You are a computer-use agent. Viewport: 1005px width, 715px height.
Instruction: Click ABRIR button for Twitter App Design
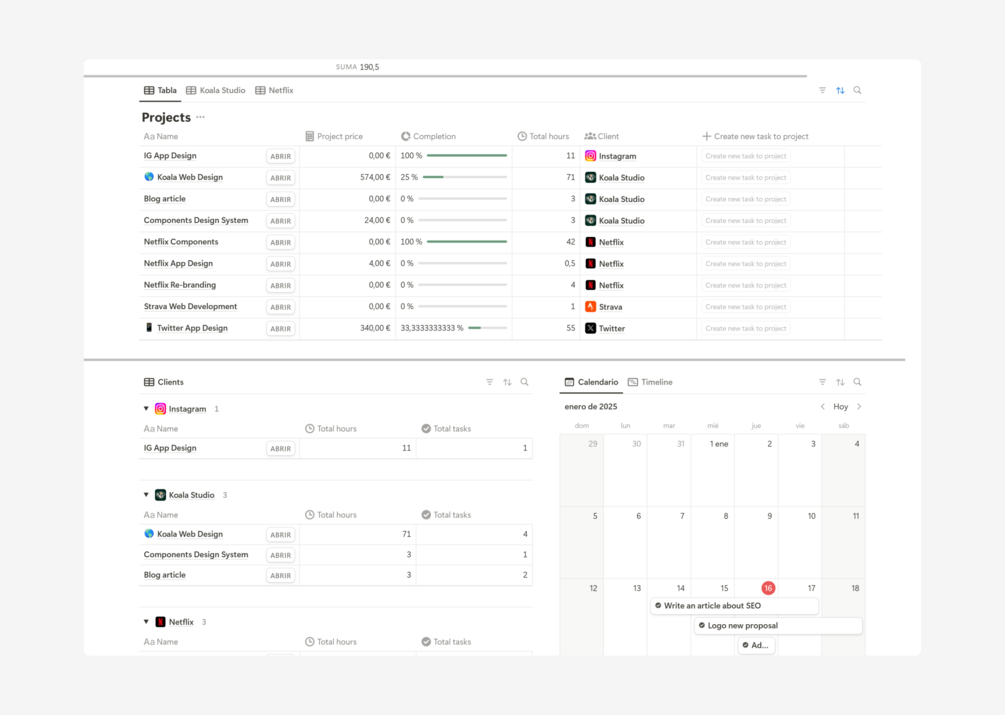tap(281, 329)
